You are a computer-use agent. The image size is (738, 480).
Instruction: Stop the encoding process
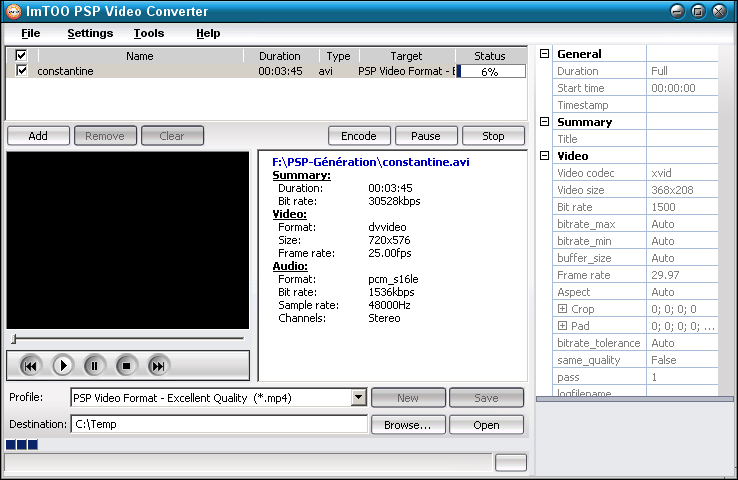coord(493,136)
